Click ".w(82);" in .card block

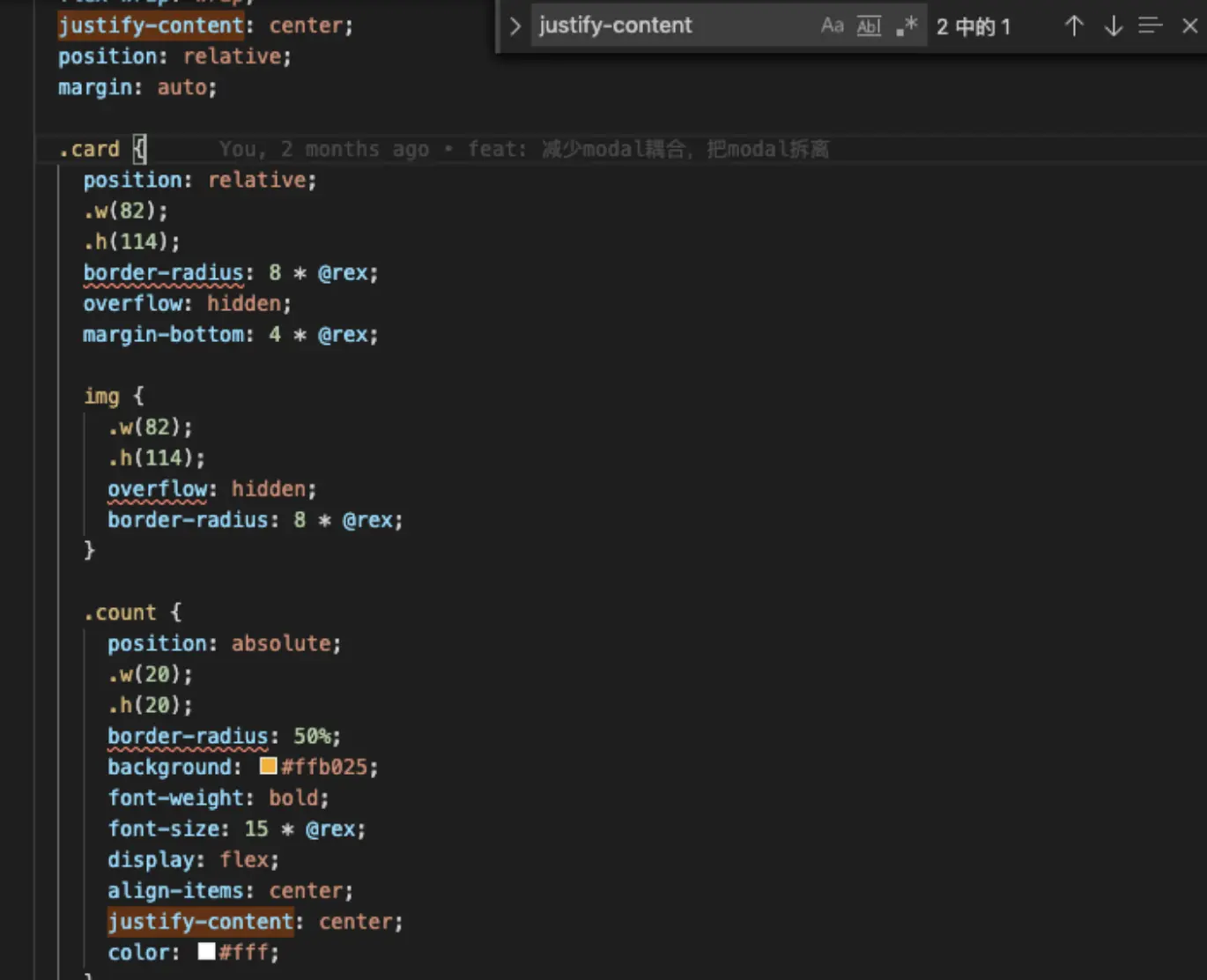pyautogui.click(x=126, y=211)
